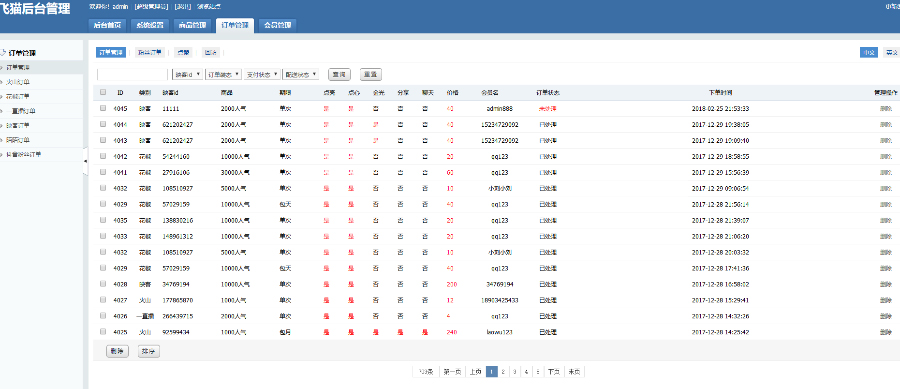Viewport: 900px width, 389px height.
Task: Open the 配送状态 filter dropdown
Action: [301, 75]
